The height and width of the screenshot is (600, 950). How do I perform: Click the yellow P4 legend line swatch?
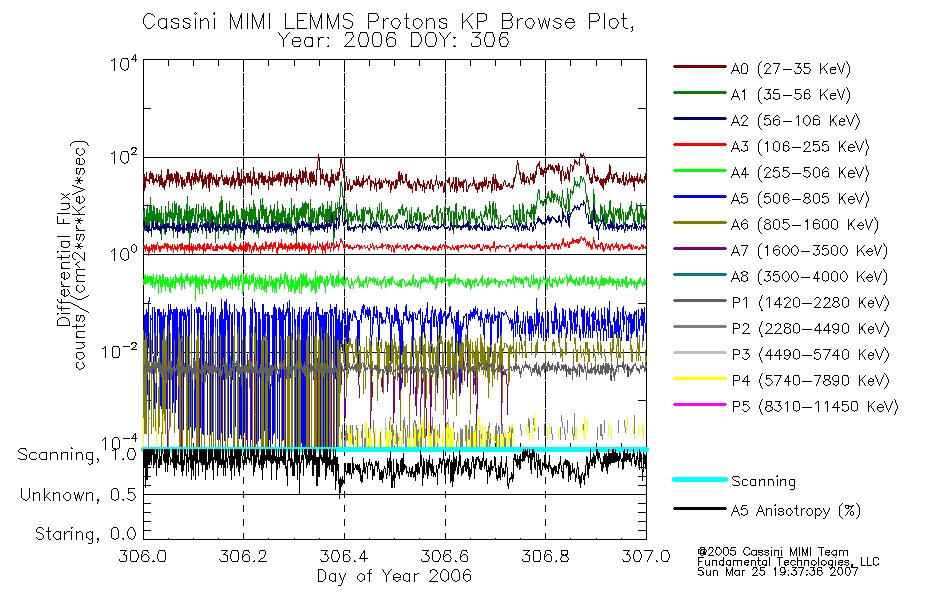[x=700, y=379]
